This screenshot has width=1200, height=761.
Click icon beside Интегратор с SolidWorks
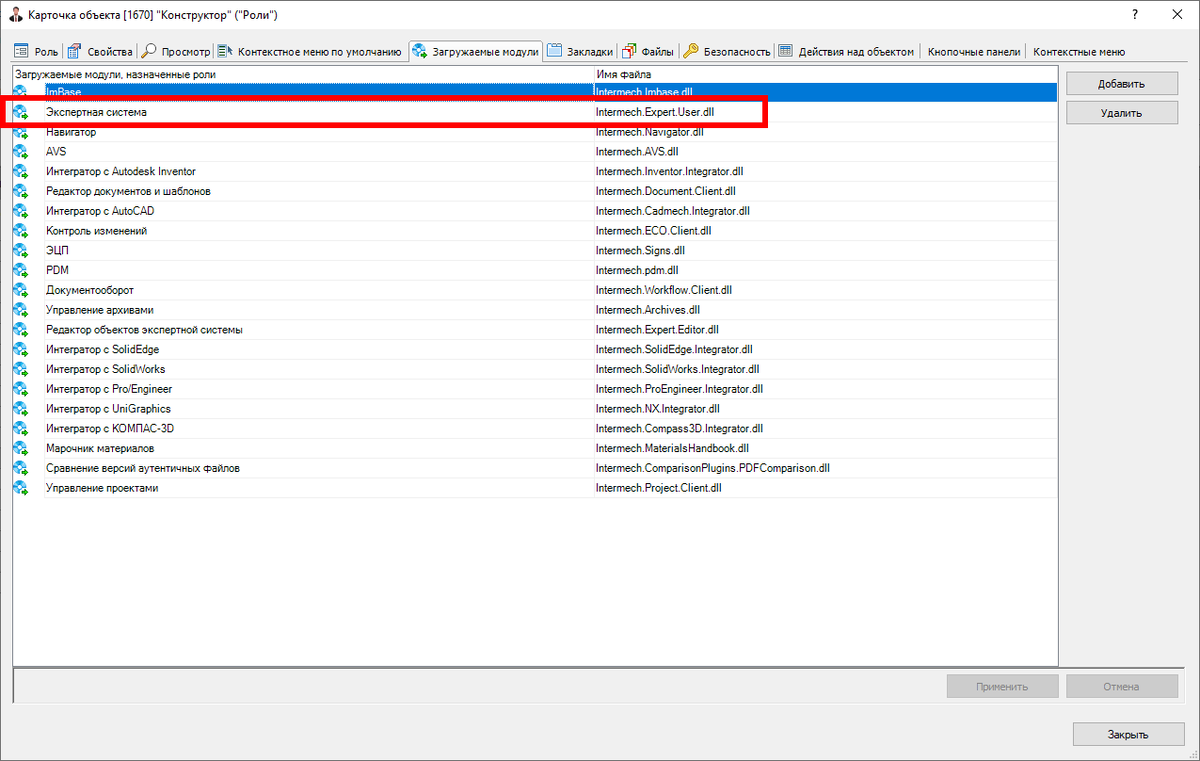pyautogui.click(x=21, y=369)
